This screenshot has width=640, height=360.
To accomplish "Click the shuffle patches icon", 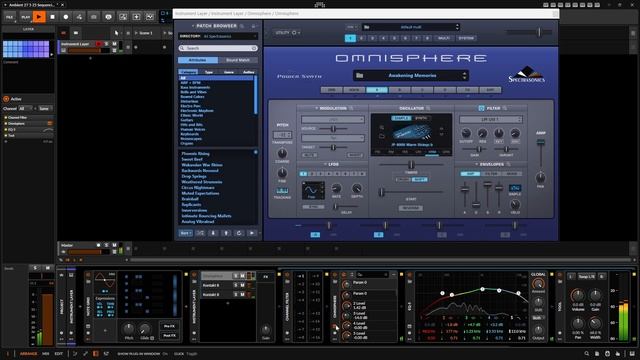I will [x=200, y=233].
